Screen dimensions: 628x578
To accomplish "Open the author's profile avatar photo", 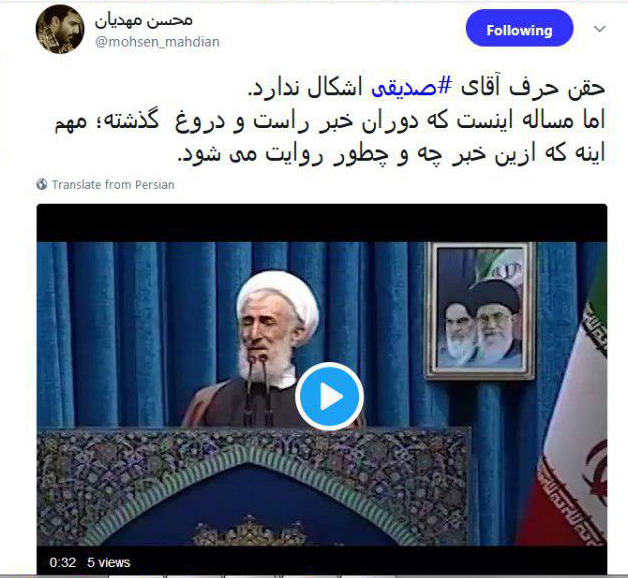I will 60,29.
